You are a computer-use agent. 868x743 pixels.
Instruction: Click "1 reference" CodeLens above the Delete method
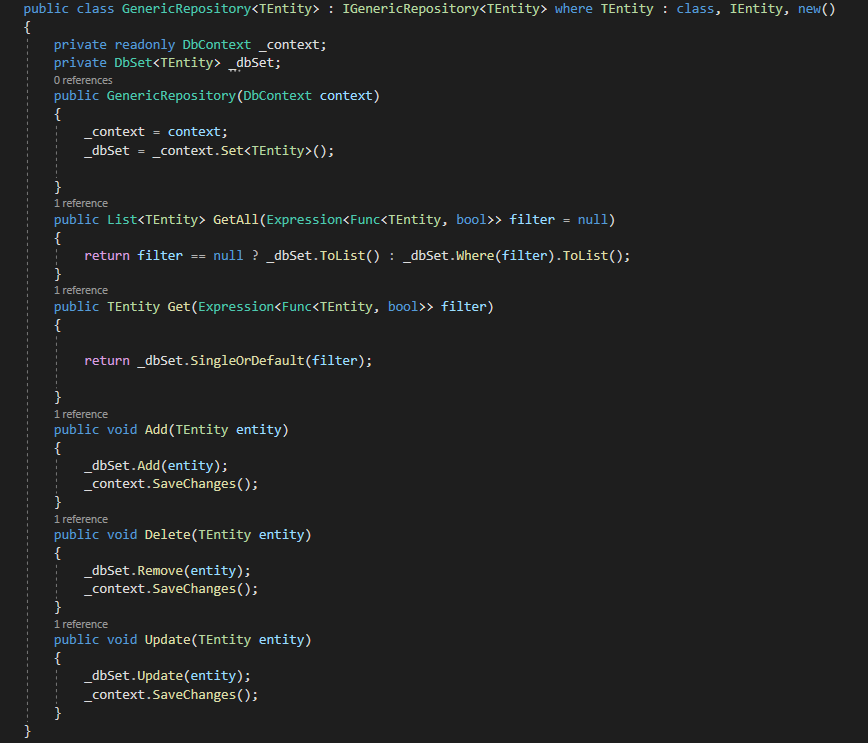[81, 519]
